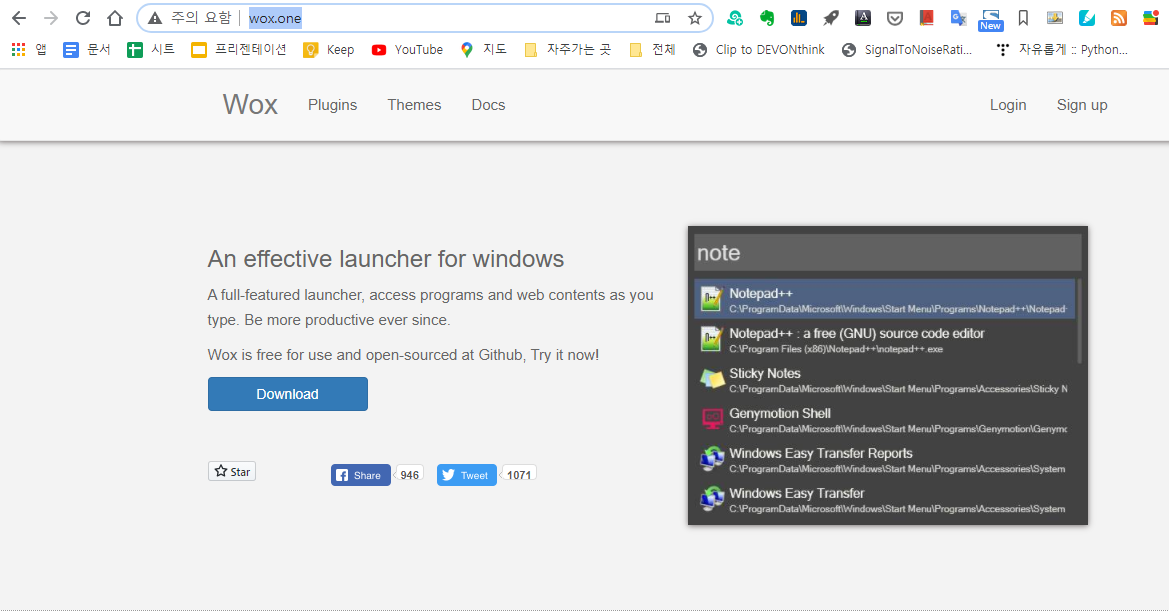Open the 지도 Maps bookmark
The width and height of the screenshot is (1169, 613).
483,49
